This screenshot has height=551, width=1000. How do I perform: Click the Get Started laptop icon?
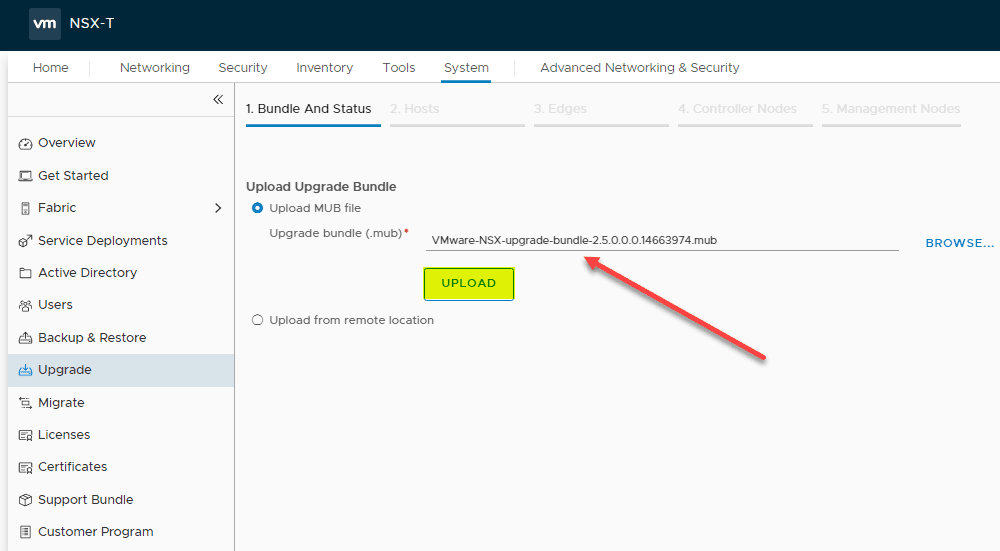[26, 176]
